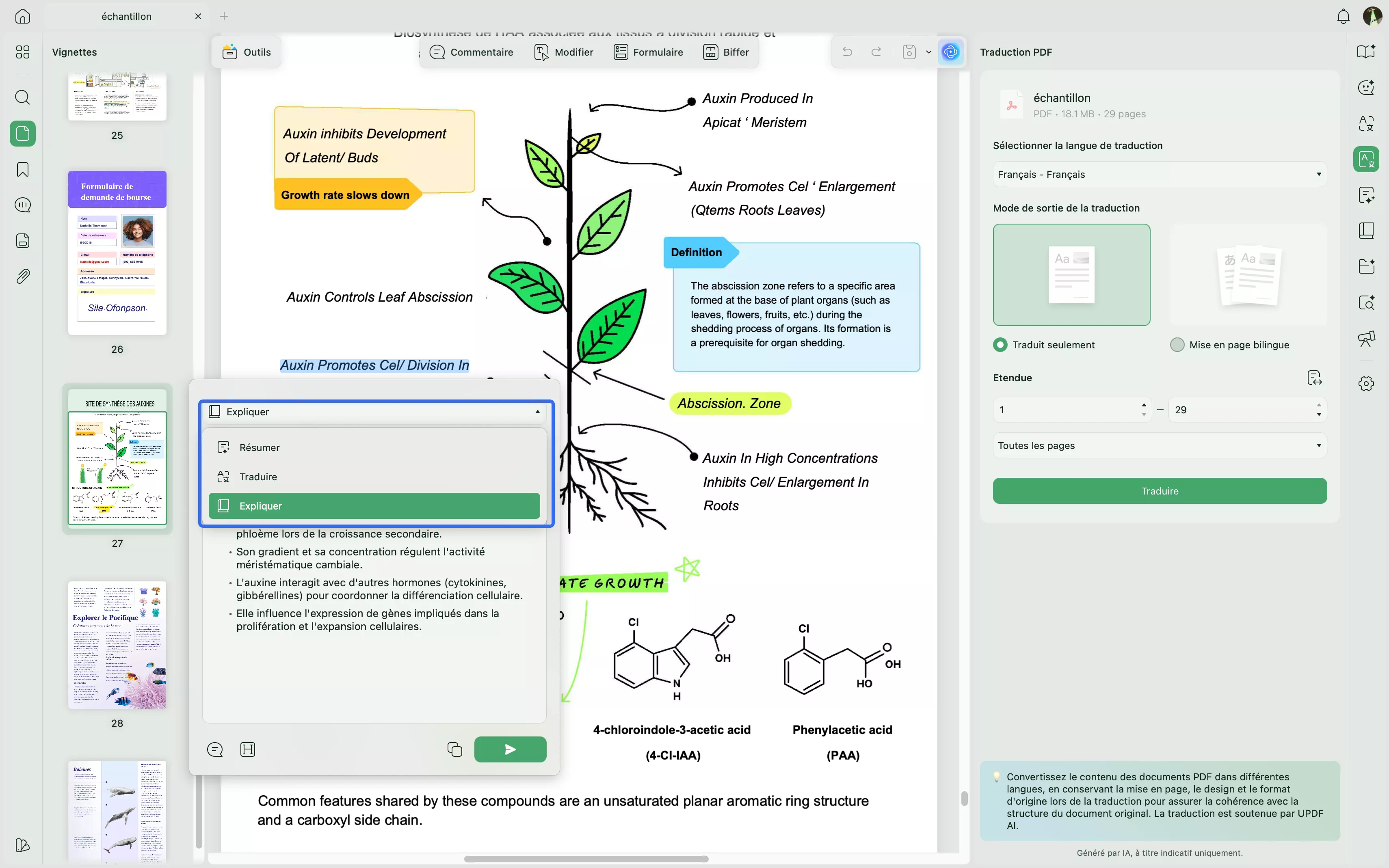Select the Mise en page bilingue option
Viewport: 1389px width, 868px height.
click(x=1177, y=344)
